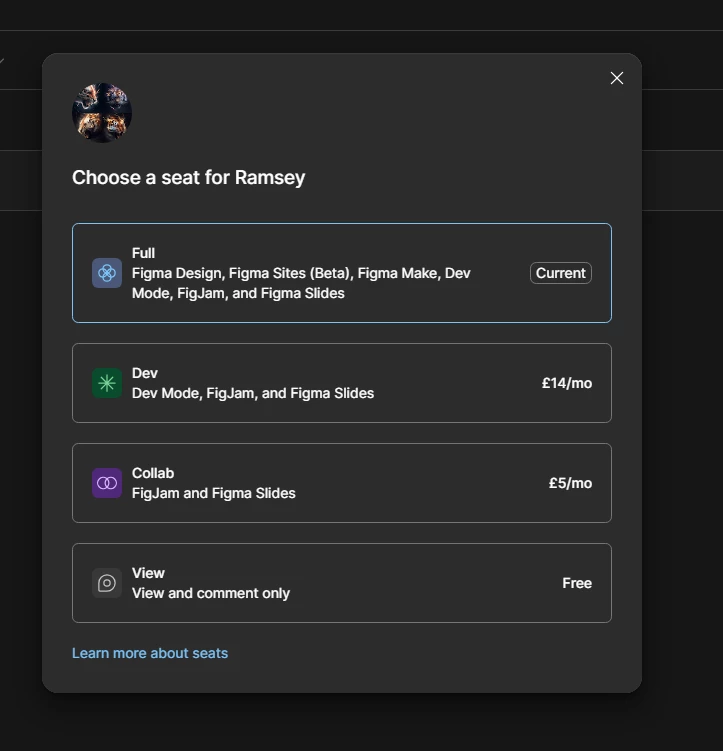Image resolution: width=723 pixels, height=751 pixels.
Task: Choose the 'Dev' seat title
Action: click(x=145, y=373)
